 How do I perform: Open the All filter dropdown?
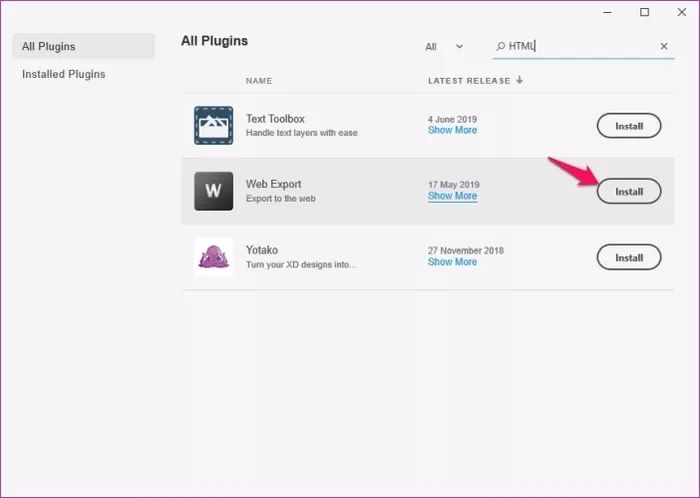click(x=444, y=46)
